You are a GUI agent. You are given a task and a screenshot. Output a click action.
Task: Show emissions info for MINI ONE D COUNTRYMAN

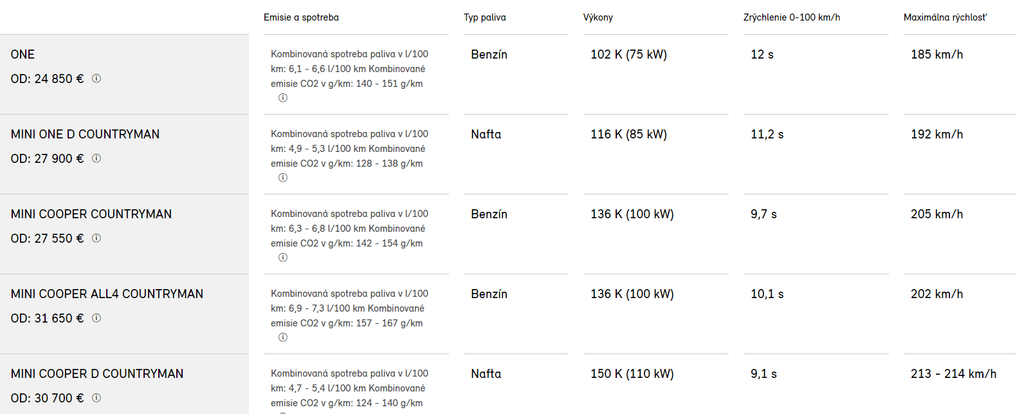tap(283, 178)
